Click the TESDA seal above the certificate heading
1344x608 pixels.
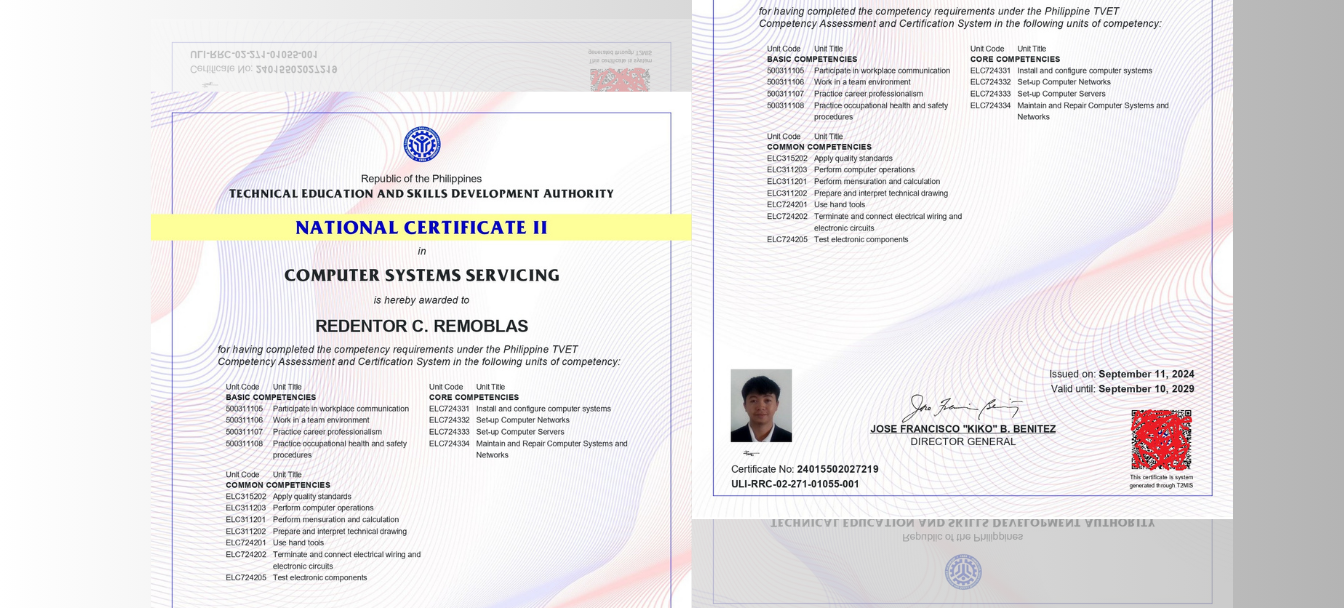pos(422,144)
